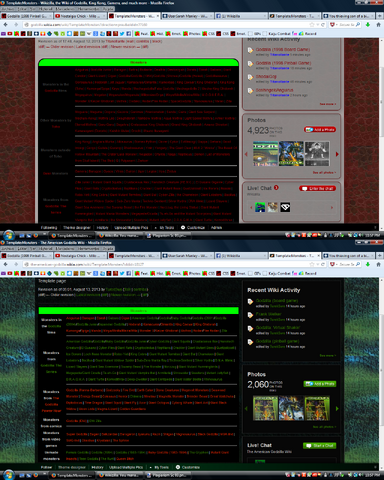Click Twitter bookmark icon in American Godzilla Wiki window
This screenshot has height=480, width=384.
click(122, 273)
